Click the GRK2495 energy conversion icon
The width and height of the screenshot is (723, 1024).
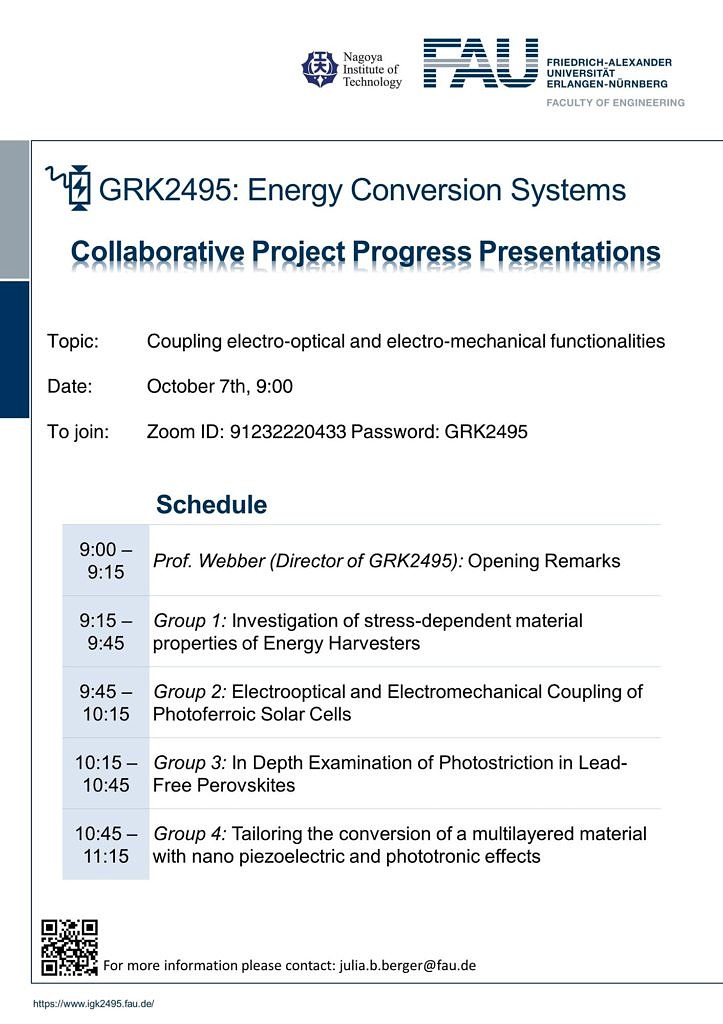(x=70, y=187)
